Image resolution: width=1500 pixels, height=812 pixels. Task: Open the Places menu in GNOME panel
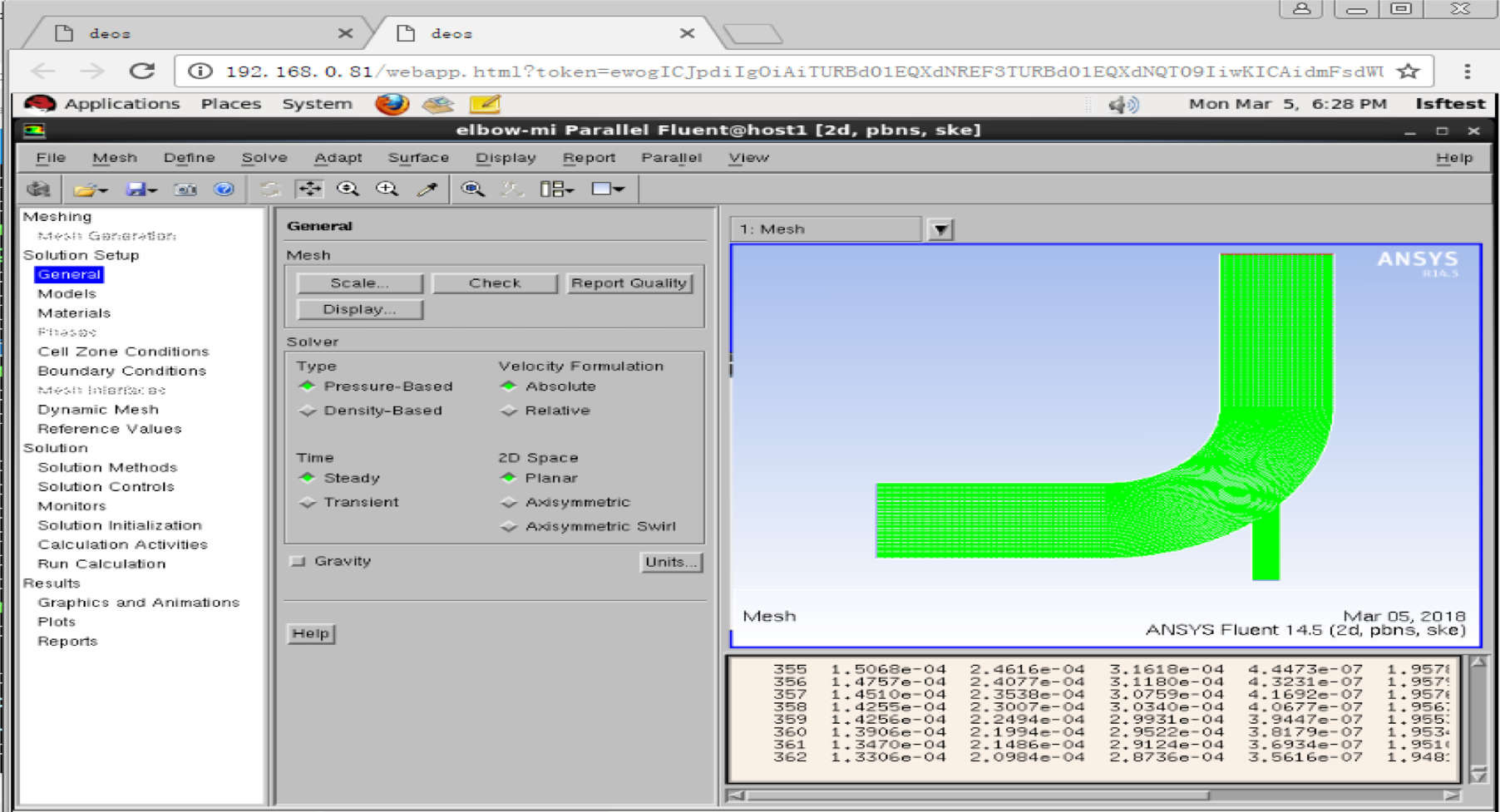coord(230,104)
